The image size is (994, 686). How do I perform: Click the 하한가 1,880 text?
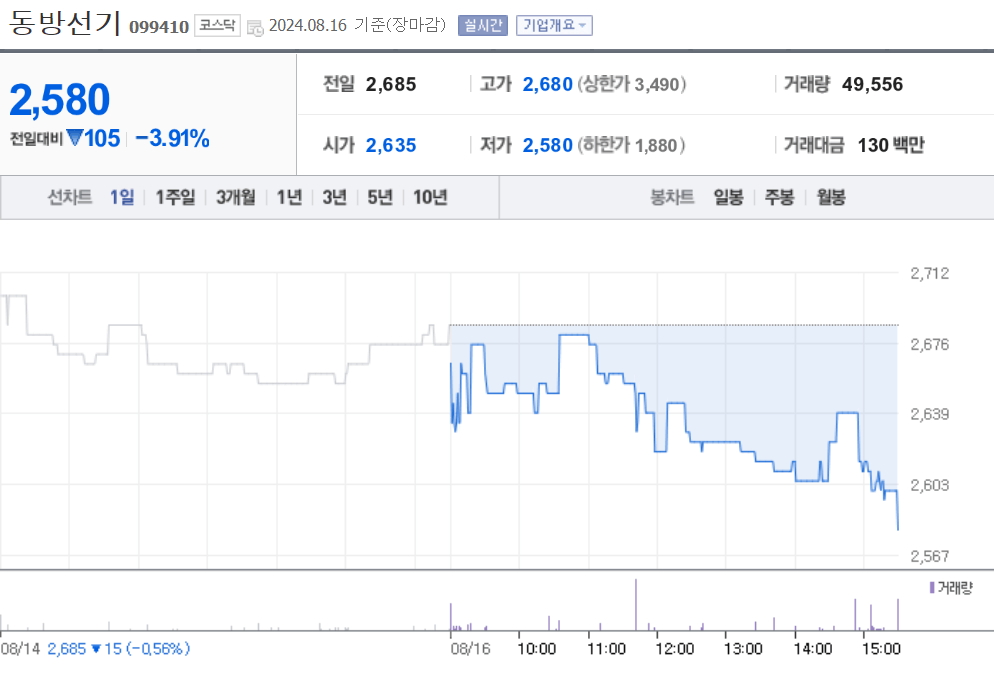(x=631, y=145)
